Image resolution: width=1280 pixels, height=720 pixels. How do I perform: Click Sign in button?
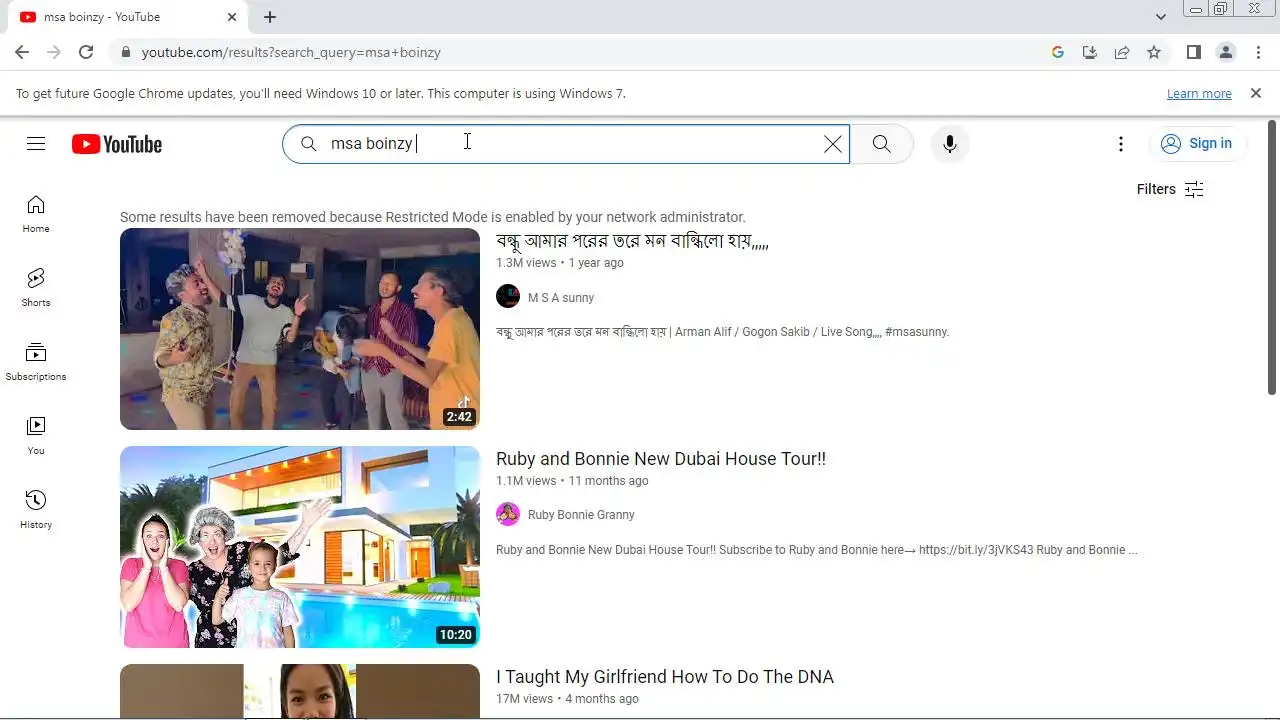click(x=1197, y=144)
